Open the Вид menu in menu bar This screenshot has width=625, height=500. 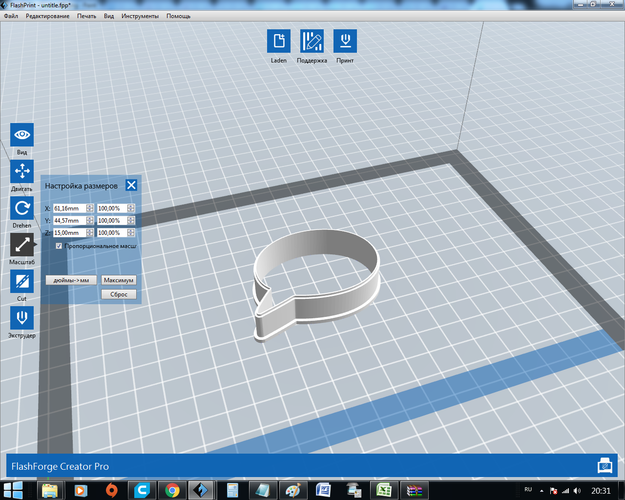click(109, 16)
